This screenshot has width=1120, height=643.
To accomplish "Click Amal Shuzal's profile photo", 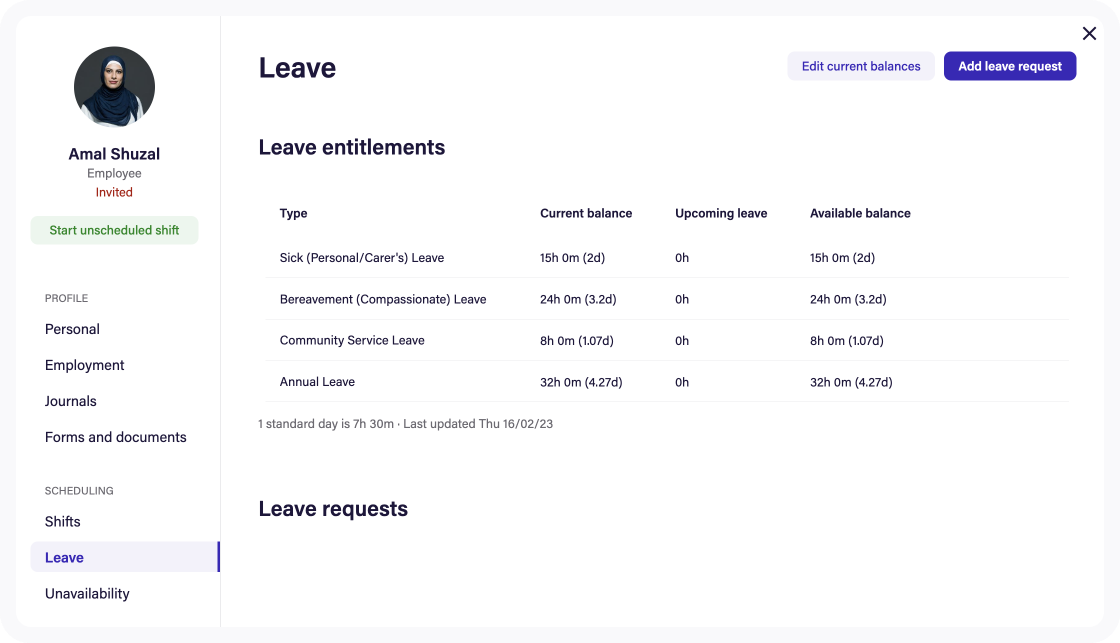I will pyautogui.click(x=114, y=87).
